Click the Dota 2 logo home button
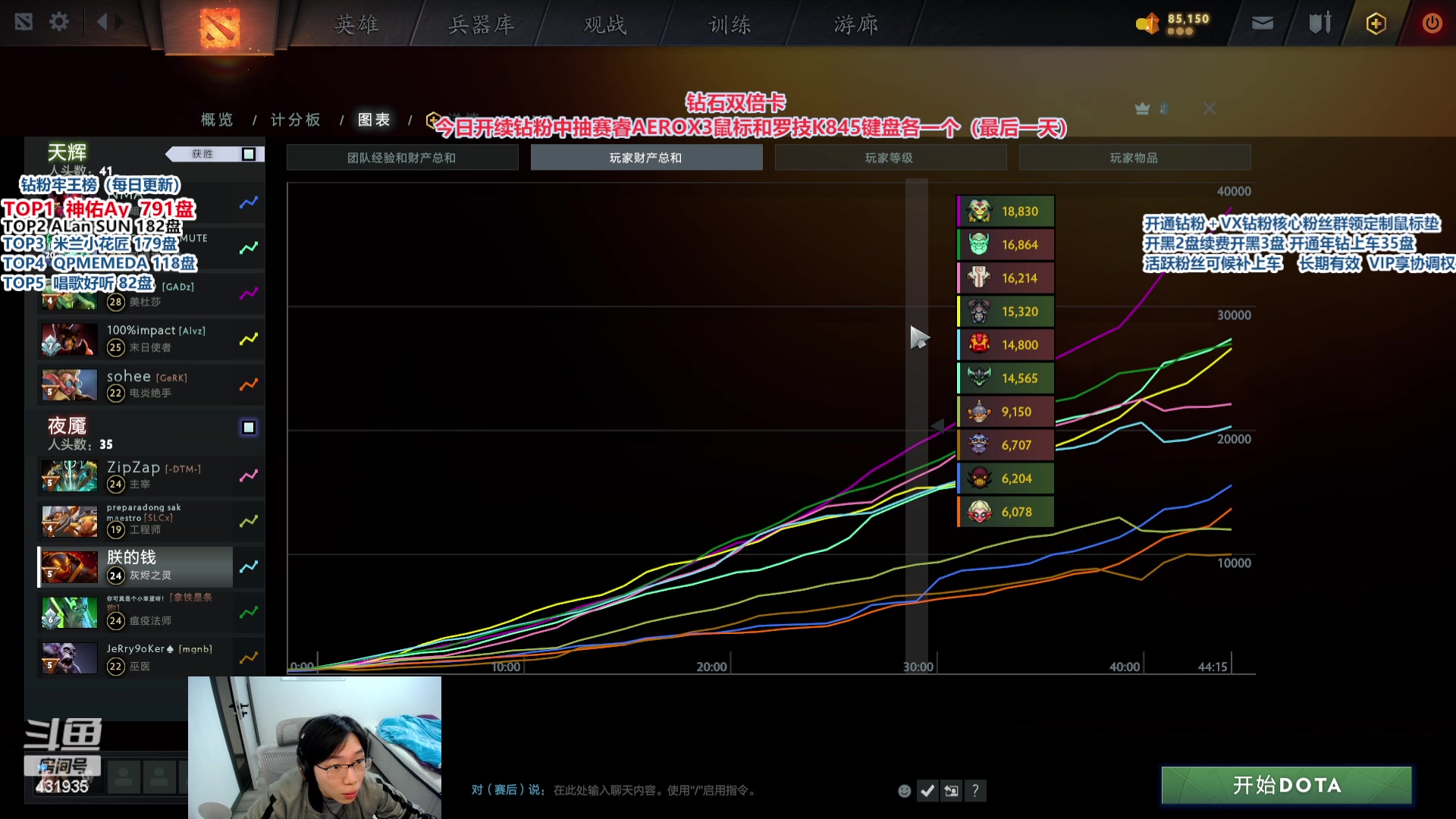 coord(220,27)
